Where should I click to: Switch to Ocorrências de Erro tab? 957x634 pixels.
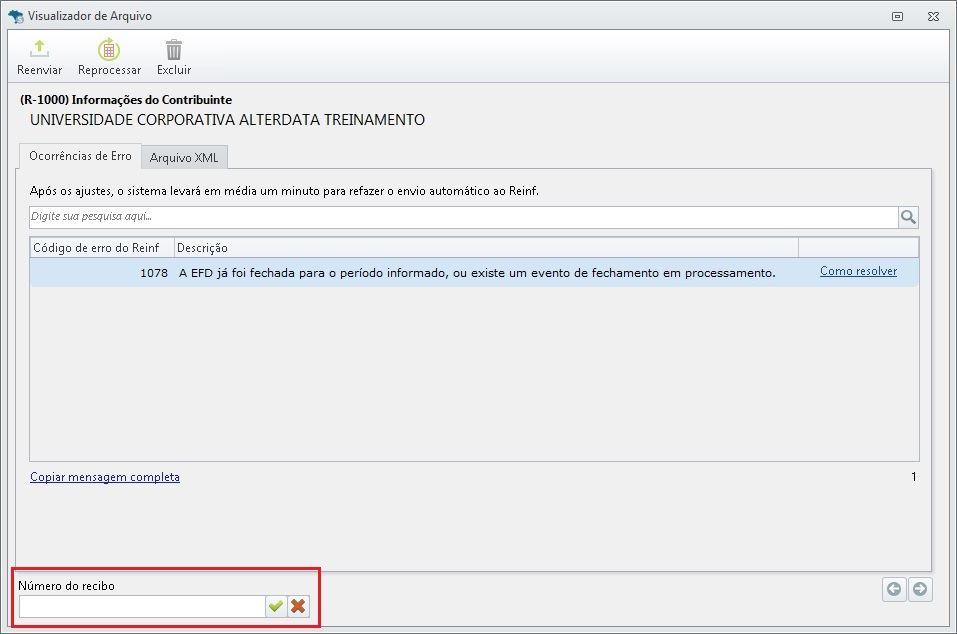coord(80,156)
